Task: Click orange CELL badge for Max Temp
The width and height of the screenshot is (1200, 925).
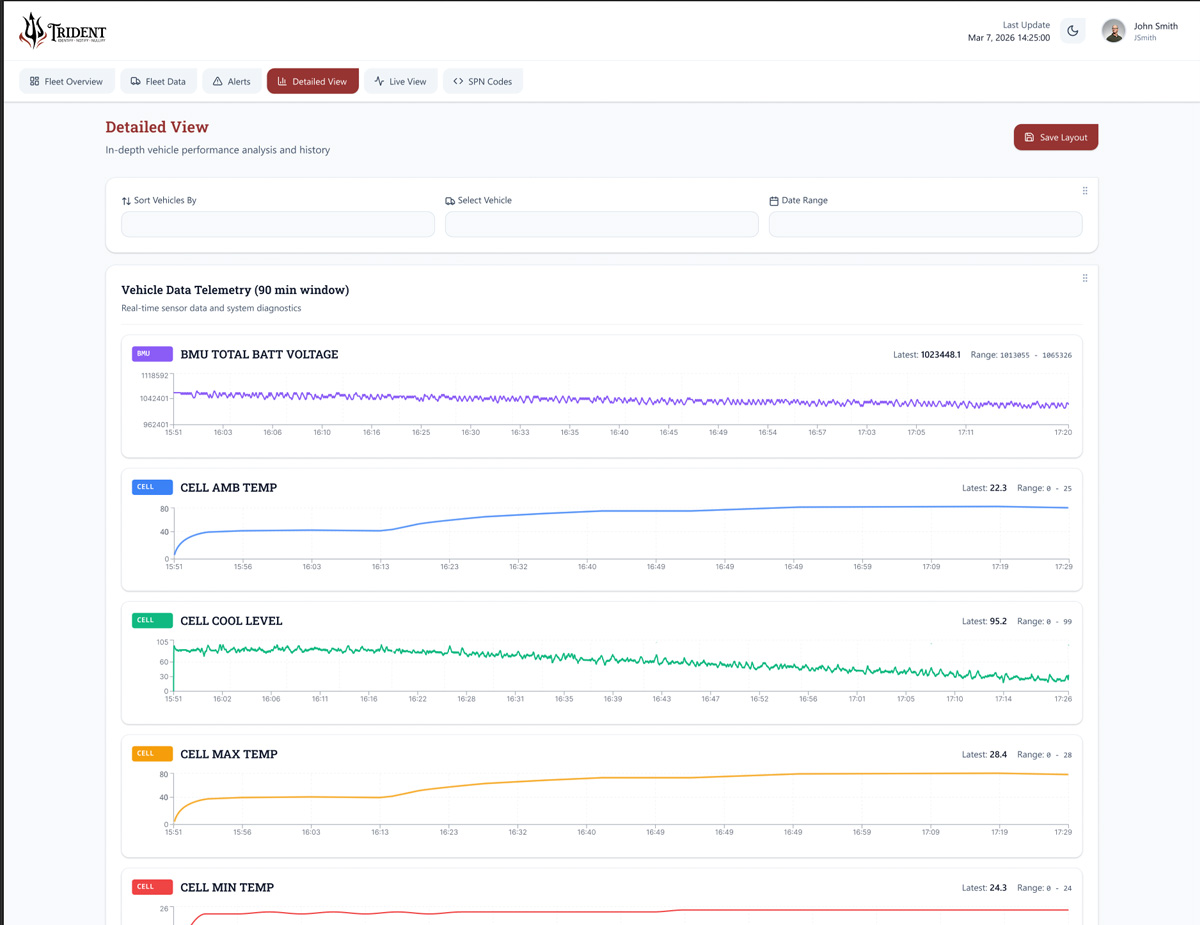Action: click(152, 754)
